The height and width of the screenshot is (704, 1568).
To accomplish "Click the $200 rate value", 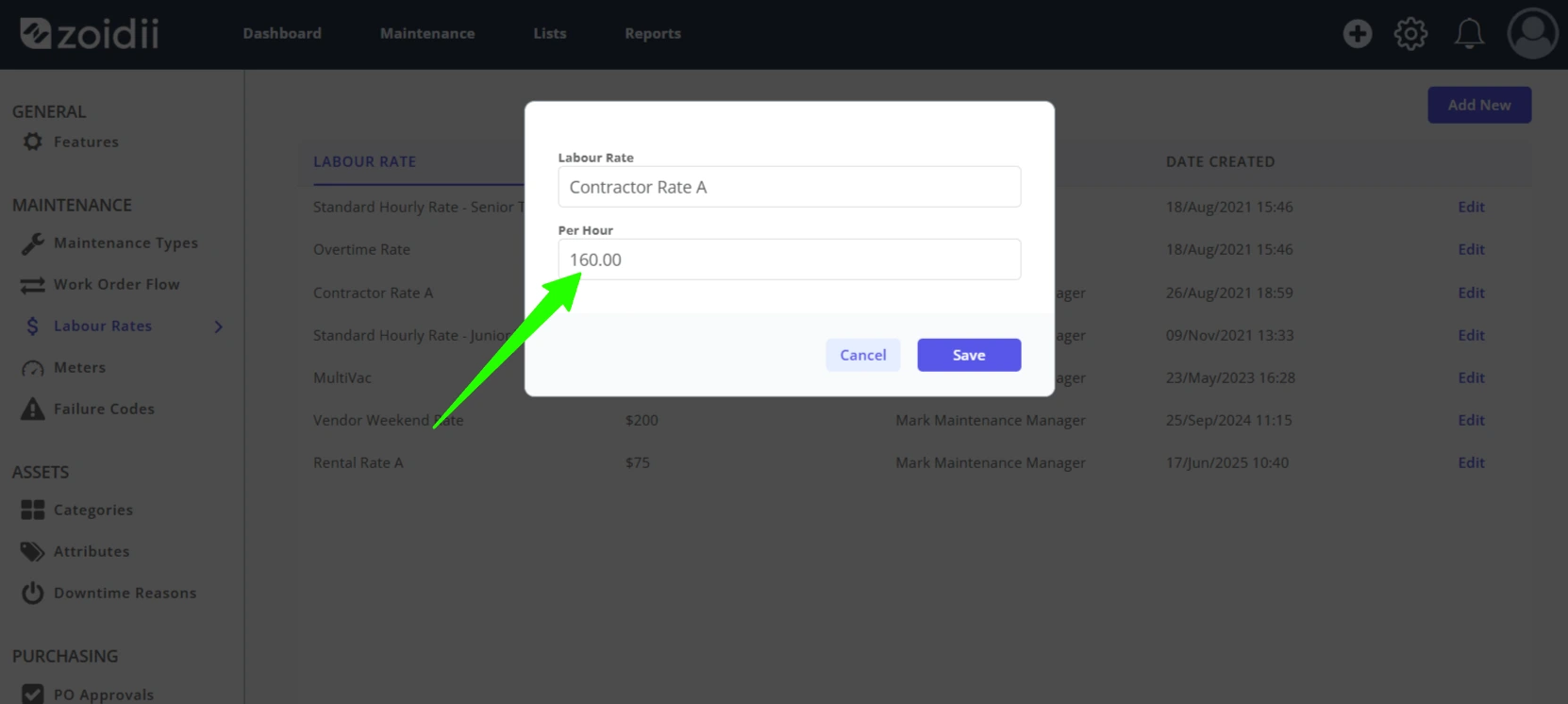I will pos(642,420).
